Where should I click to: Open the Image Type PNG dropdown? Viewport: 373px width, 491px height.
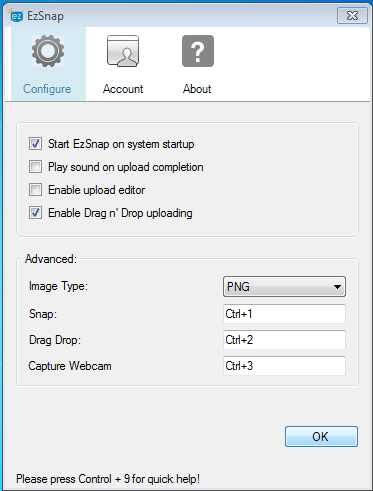(284, 286)
